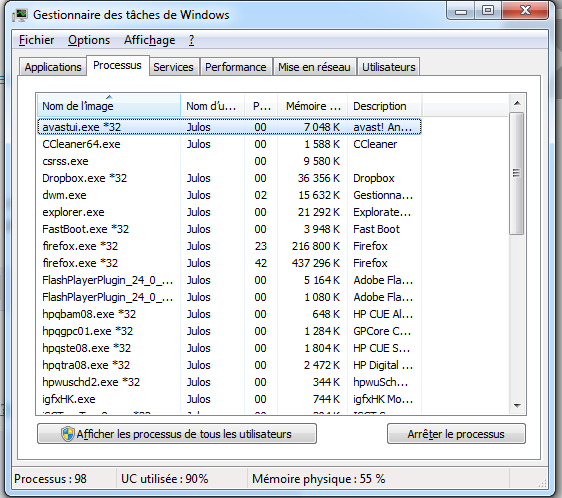The image size is (562, 498).
Task: Select the hpqgpc01.exe *32 process
Action: click(x=229, y=331)
